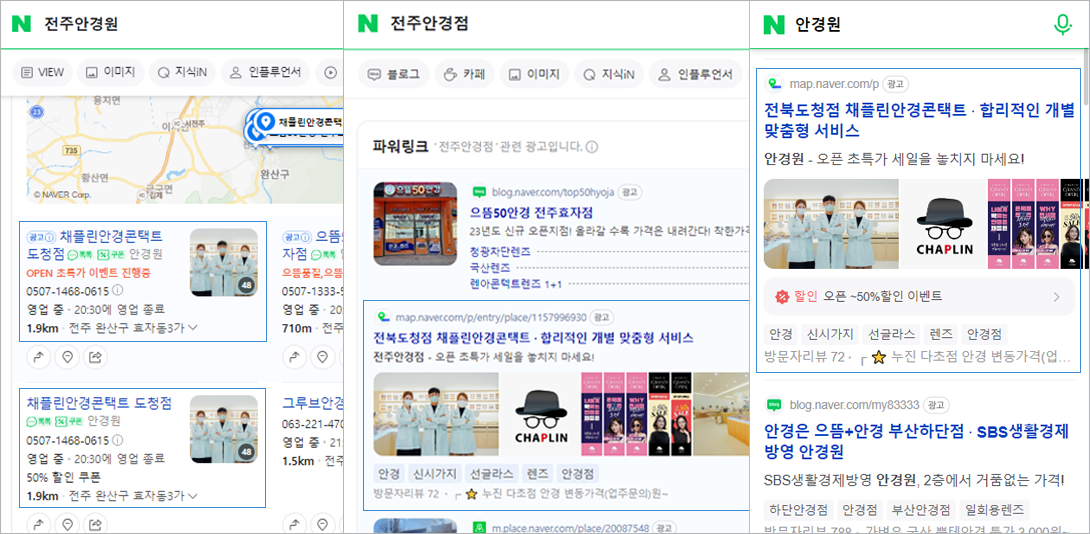Image resolution: width=1090 pixels, height=534 pixels.
Task: Click the Naver logo beside the 전주안경원 search
Action: (22, 24)
